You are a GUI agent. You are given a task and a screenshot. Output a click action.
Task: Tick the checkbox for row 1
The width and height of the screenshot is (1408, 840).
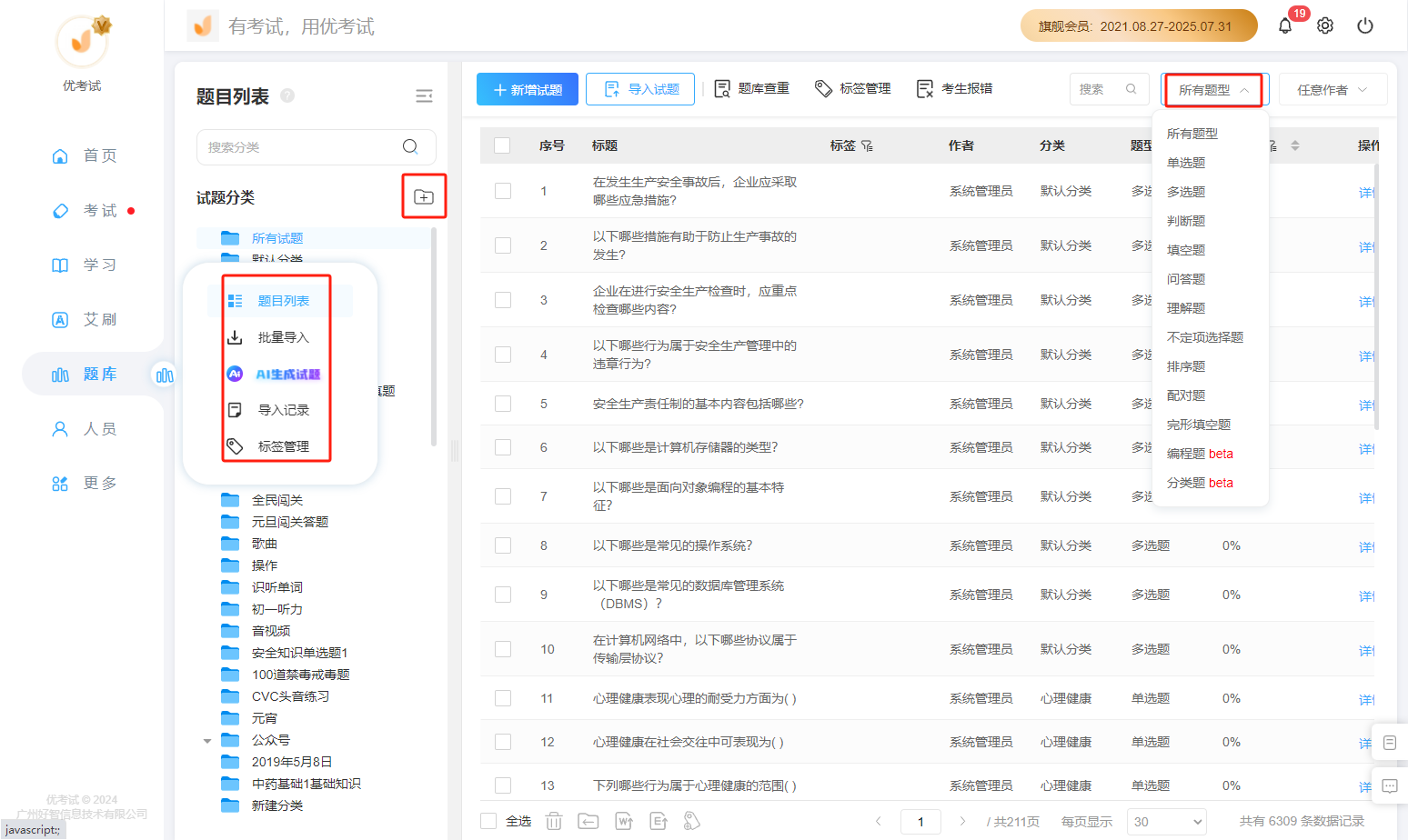[503, 191]
